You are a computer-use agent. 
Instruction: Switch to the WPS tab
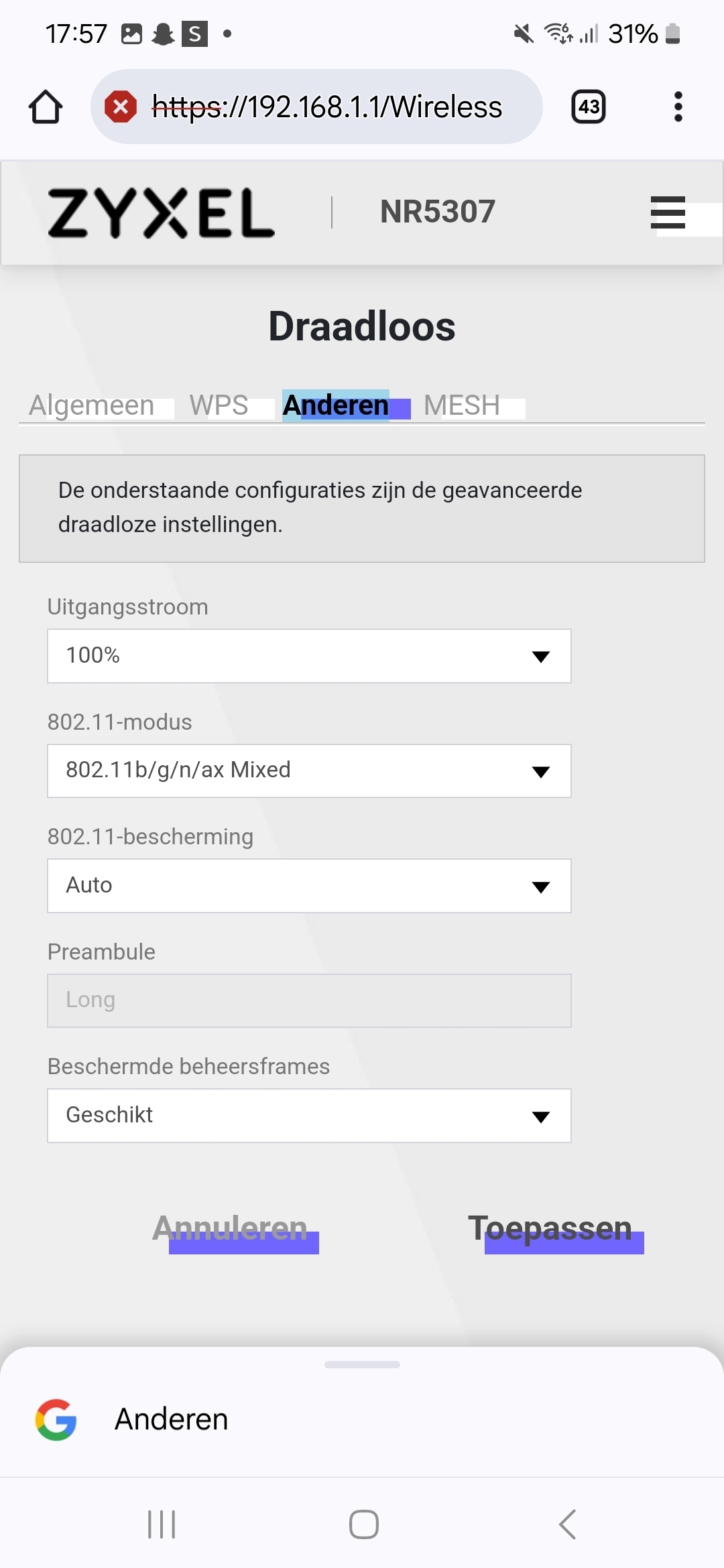(219, 405)
